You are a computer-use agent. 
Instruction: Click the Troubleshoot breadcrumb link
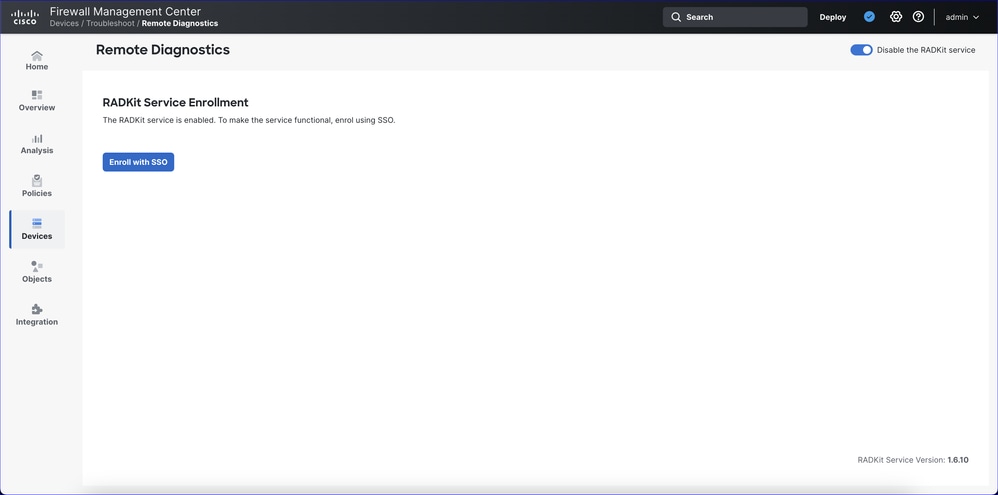tap(111, 24)
